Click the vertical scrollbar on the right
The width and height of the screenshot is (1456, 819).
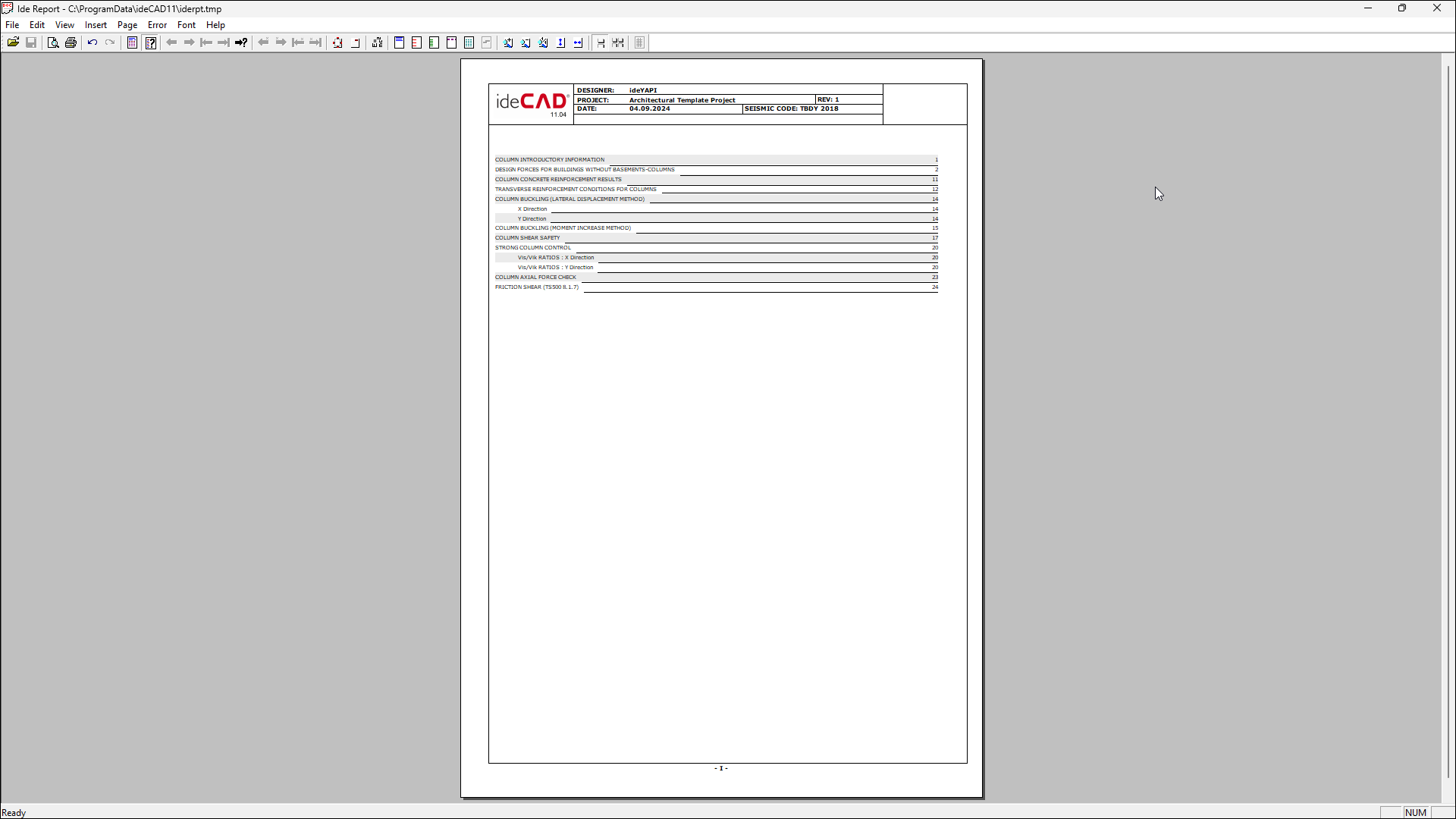tap(1448, 425)
